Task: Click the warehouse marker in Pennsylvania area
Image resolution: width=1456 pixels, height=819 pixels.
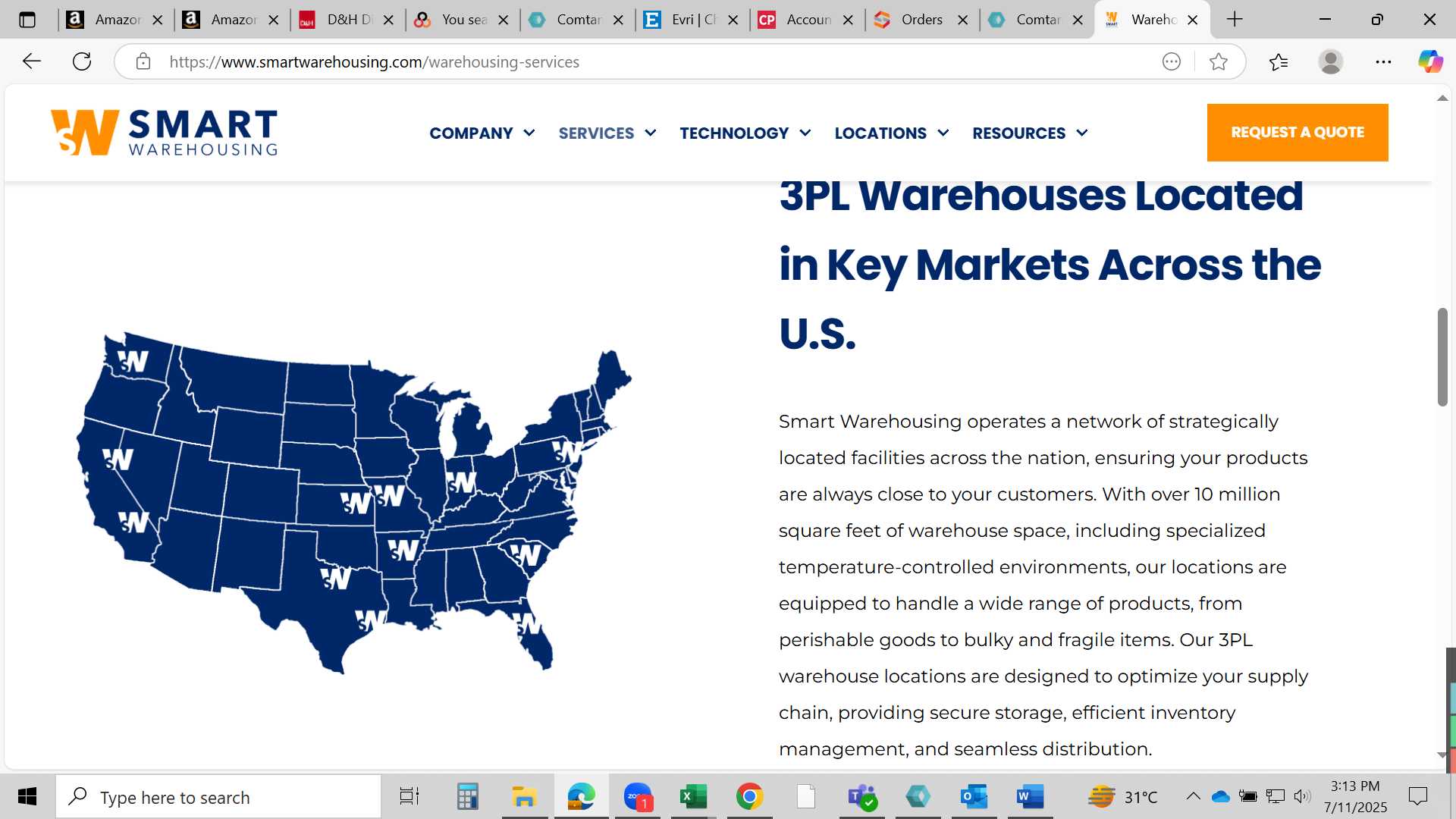Action: tap(566, 452)
